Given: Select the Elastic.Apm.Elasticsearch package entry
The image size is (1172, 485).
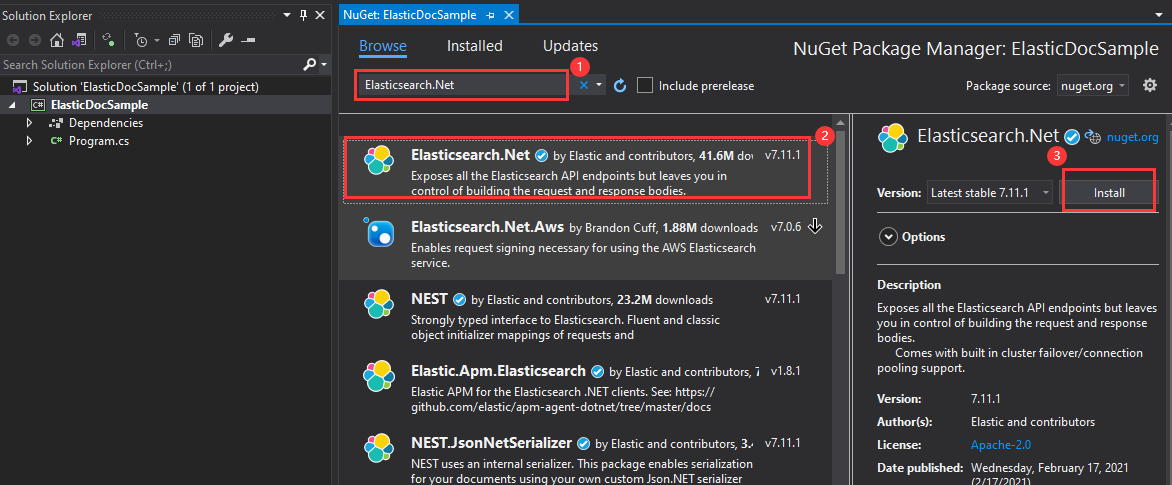Looking at the screenshot, I should (x=585, y=388).
